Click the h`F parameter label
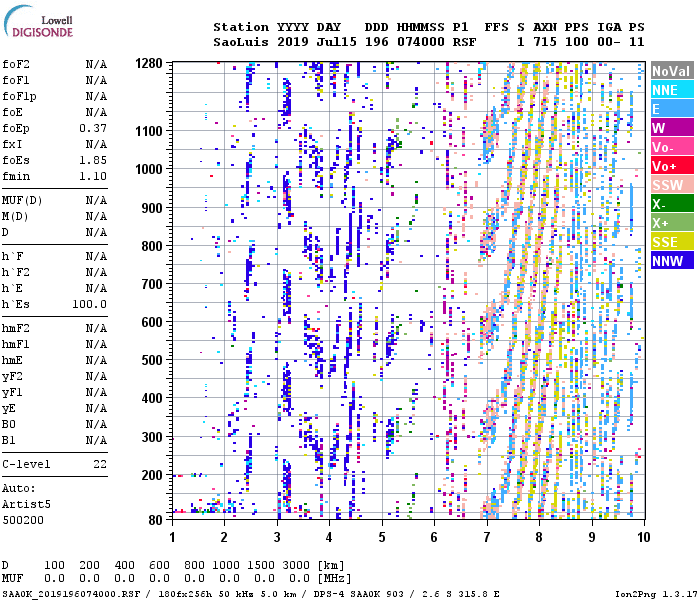Image resolution: width=700 pixels, height=600 pixels. pyautogui.click(x=12, y=257)
